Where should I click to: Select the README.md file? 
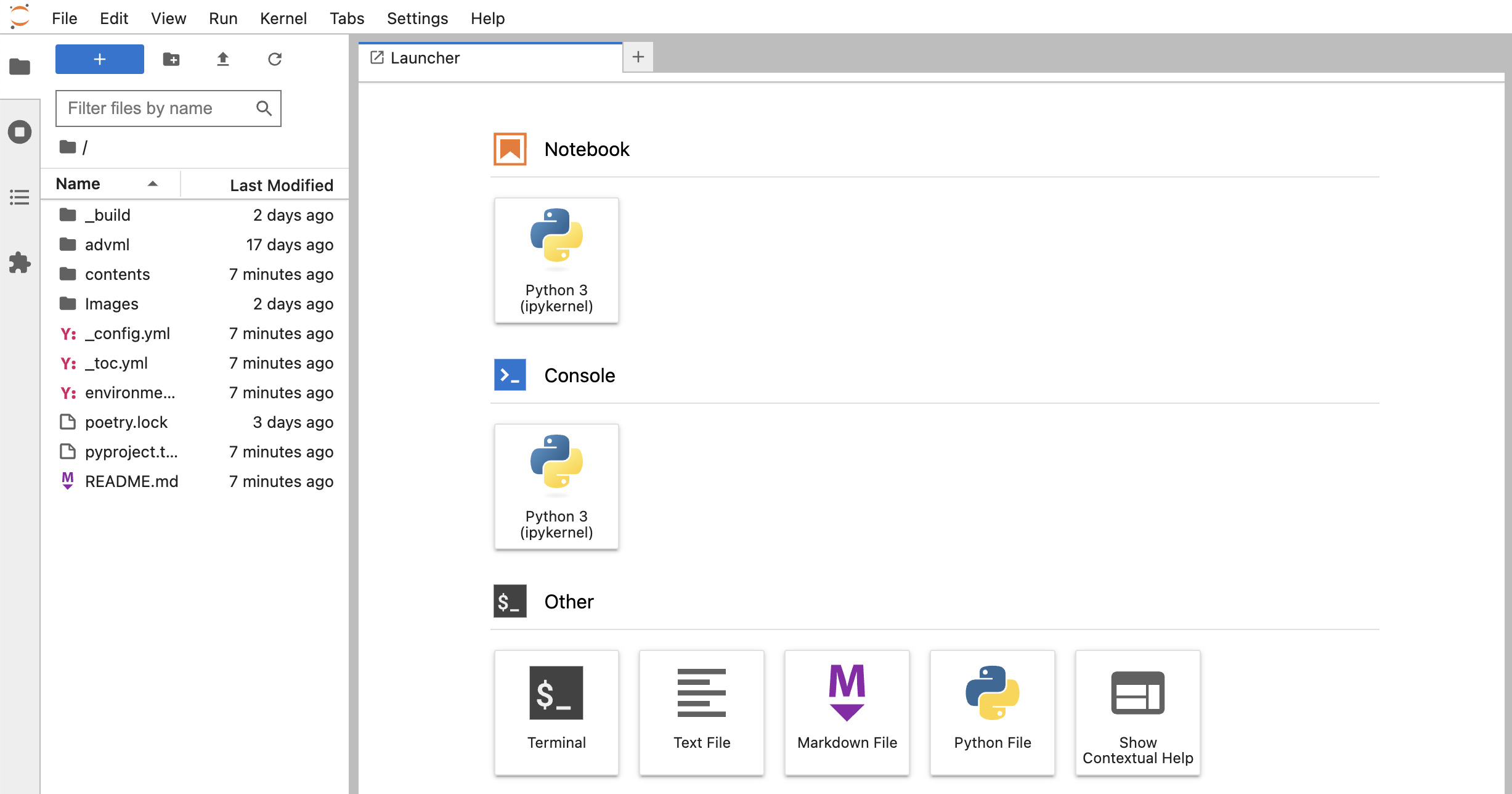195,481
